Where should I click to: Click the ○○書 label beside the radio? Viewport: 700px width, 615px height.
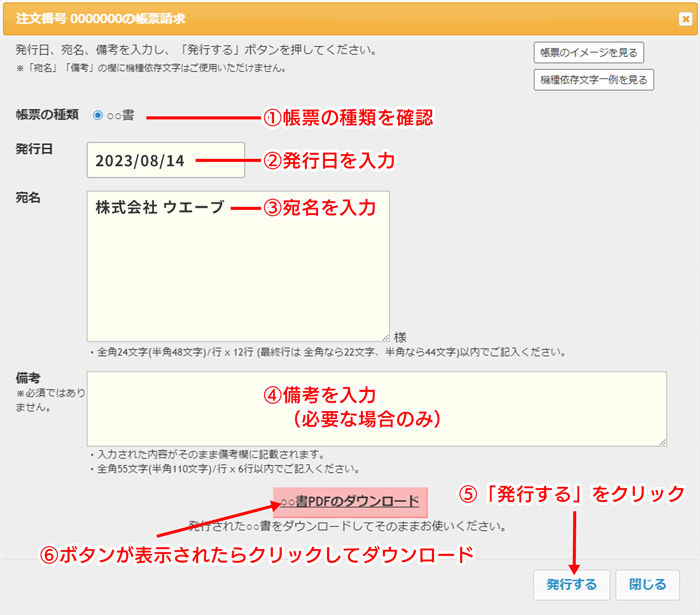tap(121, 115)
